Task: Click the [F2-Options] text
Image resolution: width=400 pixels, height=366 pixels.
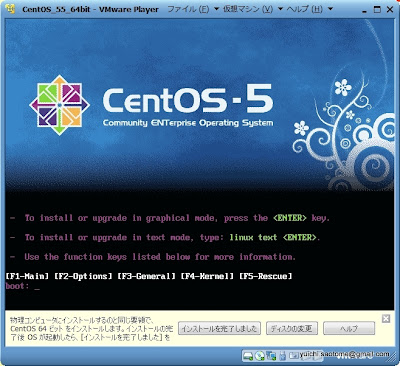Action: pos(83,276)
